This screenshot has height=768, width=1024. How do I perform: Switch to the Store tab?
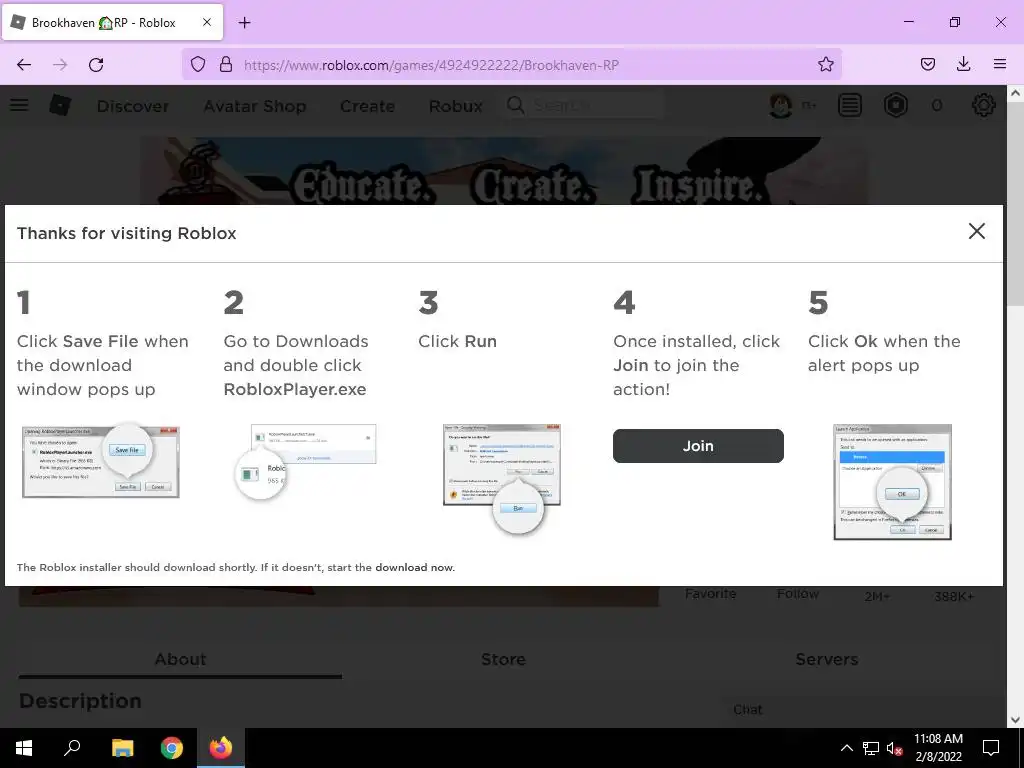[x=503, y=660]
